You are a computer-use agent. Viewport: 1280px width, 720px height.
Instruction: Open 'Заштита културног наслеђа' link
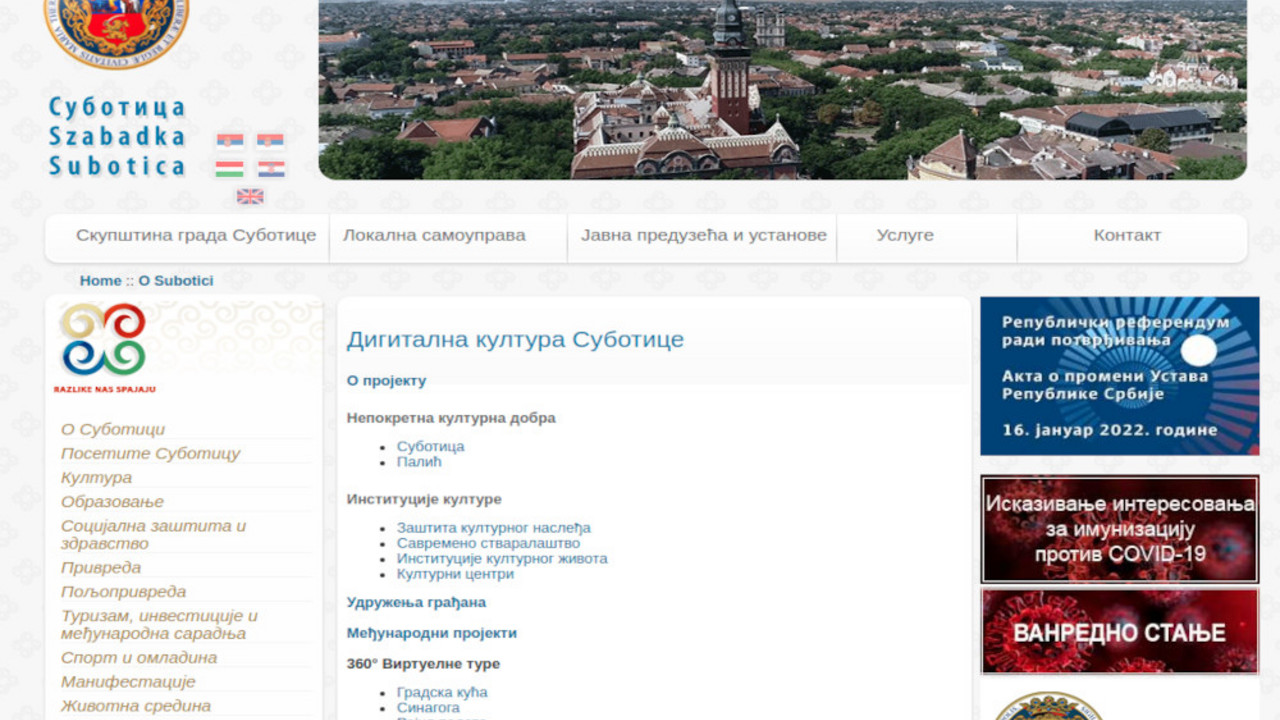[x=494, y=527]
